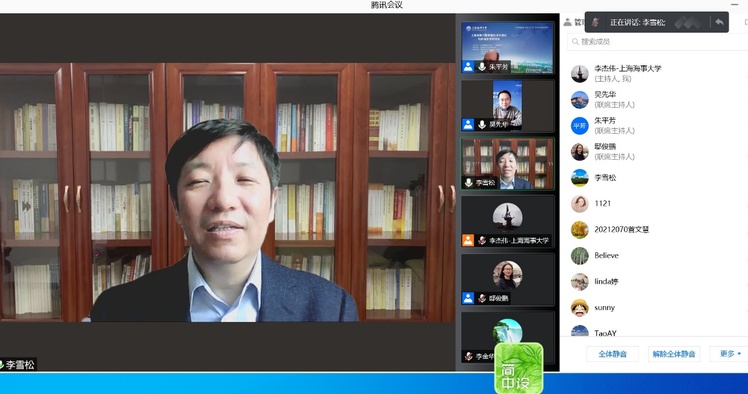The image size is (748, 394).
Task: Click the muted microphone icon in the speaking bar
Action: click(x=596, y=22)
